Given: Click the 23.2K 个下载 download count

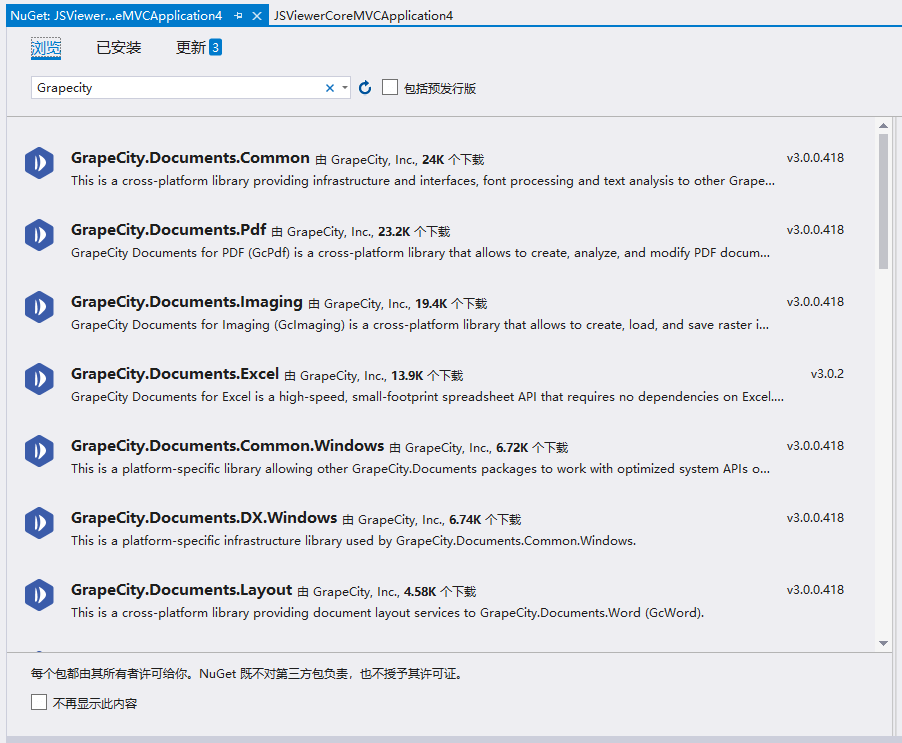Looking at the screenshot, I should tap(414, 232).
